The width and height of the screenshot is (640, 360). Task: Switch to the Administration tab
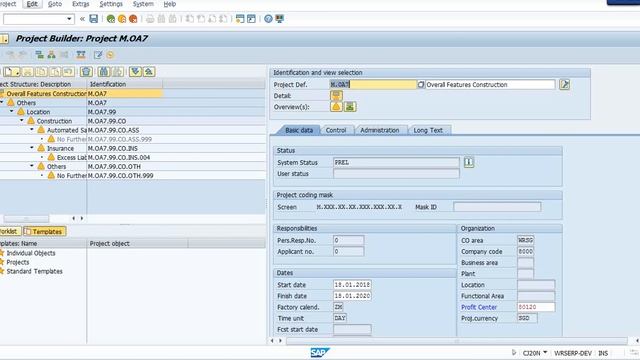coord(380,130)
